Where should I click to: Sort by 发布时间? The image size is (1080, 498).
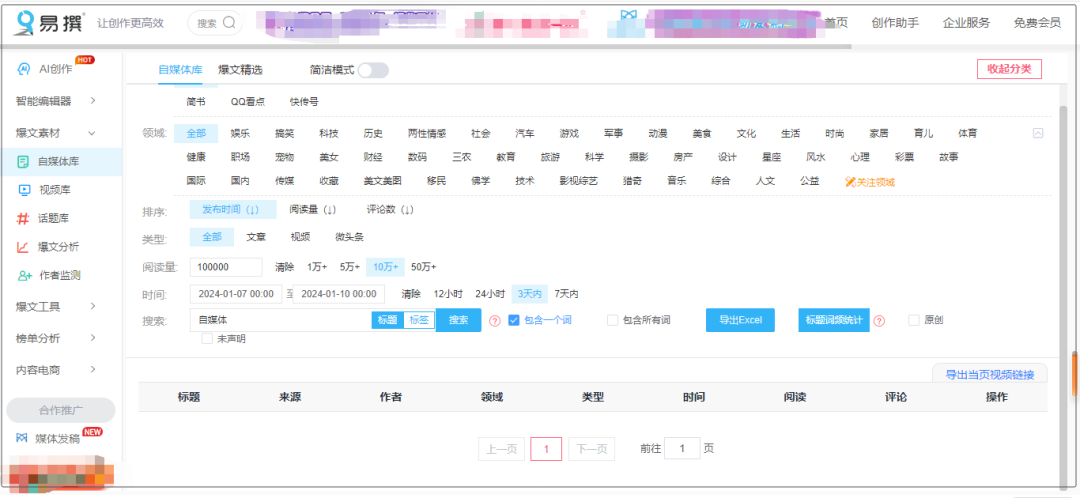233,209
